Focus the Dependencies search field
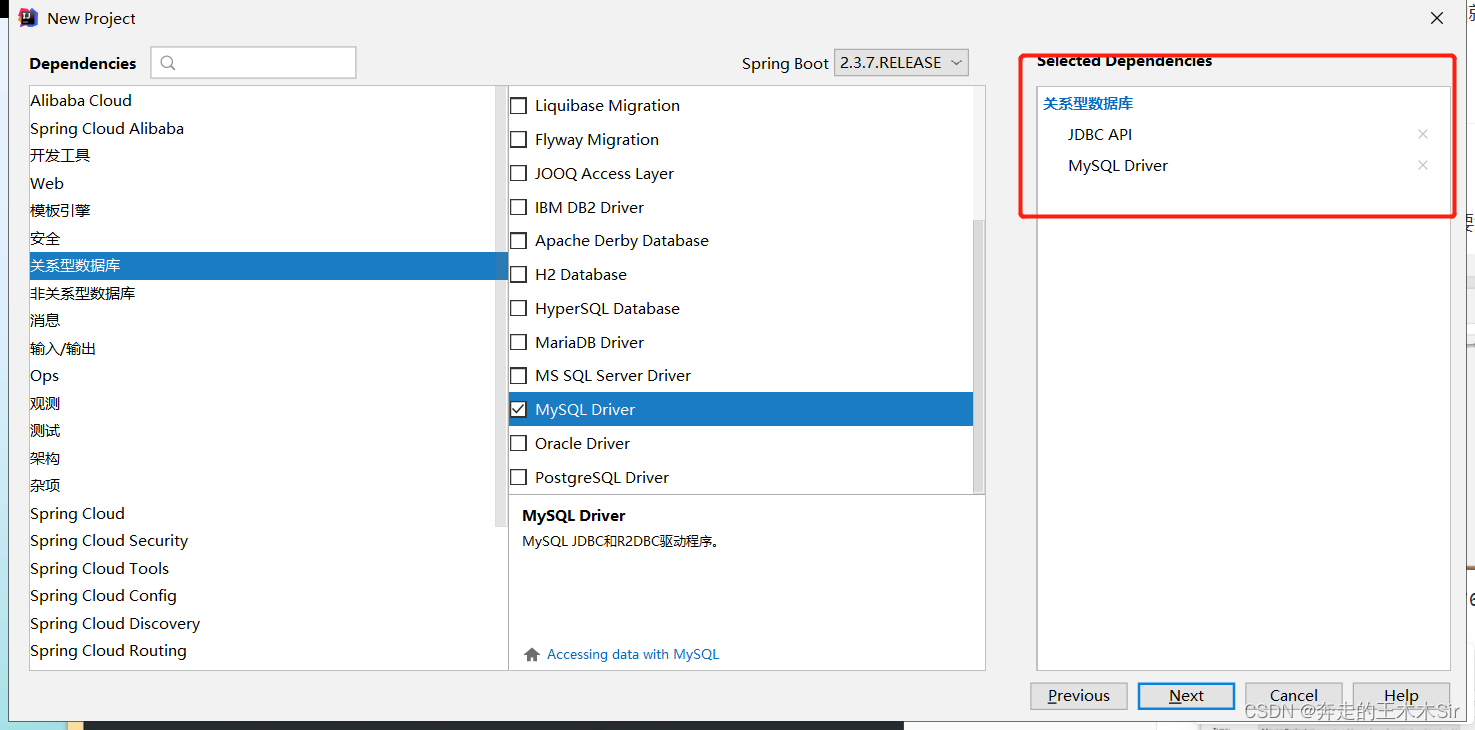The width and height of the screenshot is (1475, 730). (x=253, y=63)
